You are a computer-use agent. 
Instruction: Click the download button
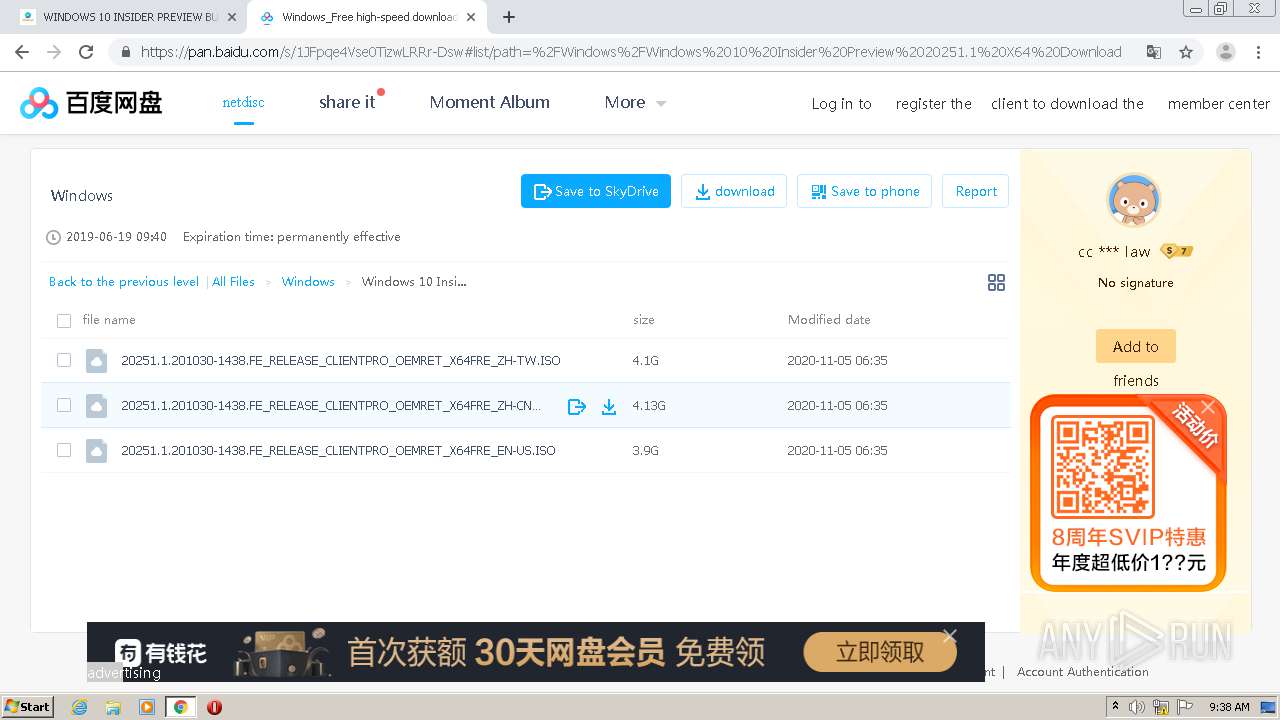pyautogui.click(x=734, y=191)
